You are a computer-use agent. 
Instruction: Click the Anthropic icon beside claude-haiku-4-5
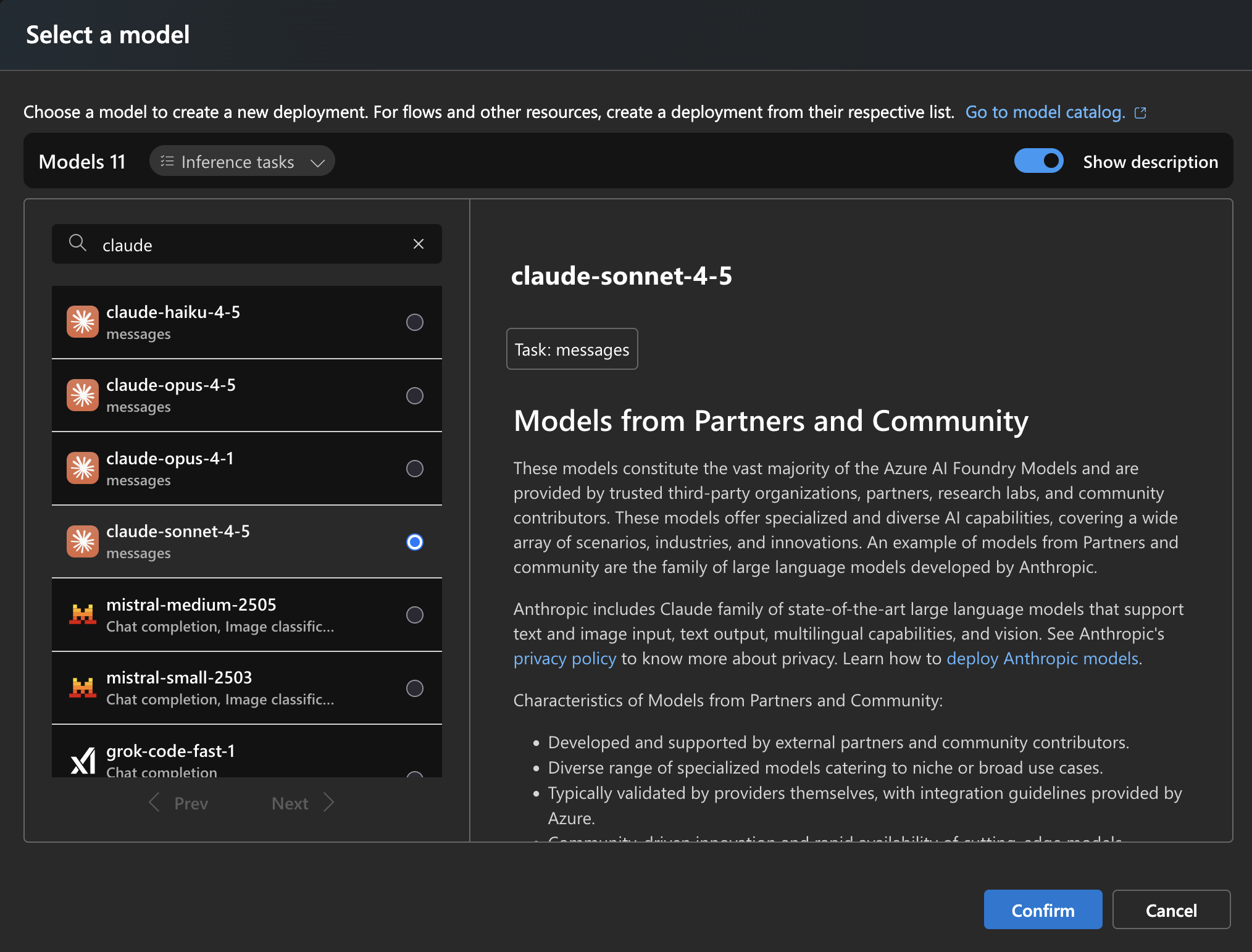(82, 321)
